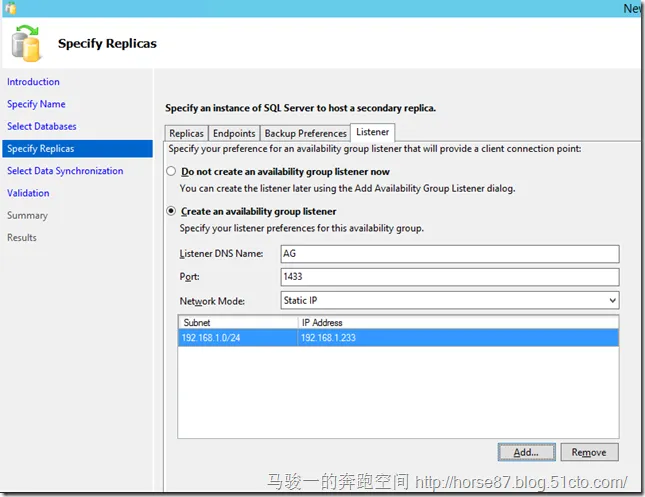This screenshot has width=645, height=497.
Task: Open the Backup Preferences tab
Action: click(306, 133)
